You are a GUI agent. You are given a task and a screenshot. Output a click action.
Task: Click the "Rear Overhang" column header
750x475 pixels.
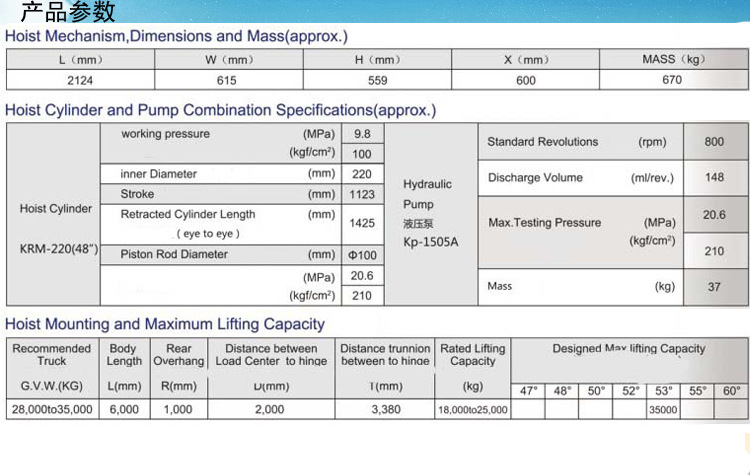point(179,355)
